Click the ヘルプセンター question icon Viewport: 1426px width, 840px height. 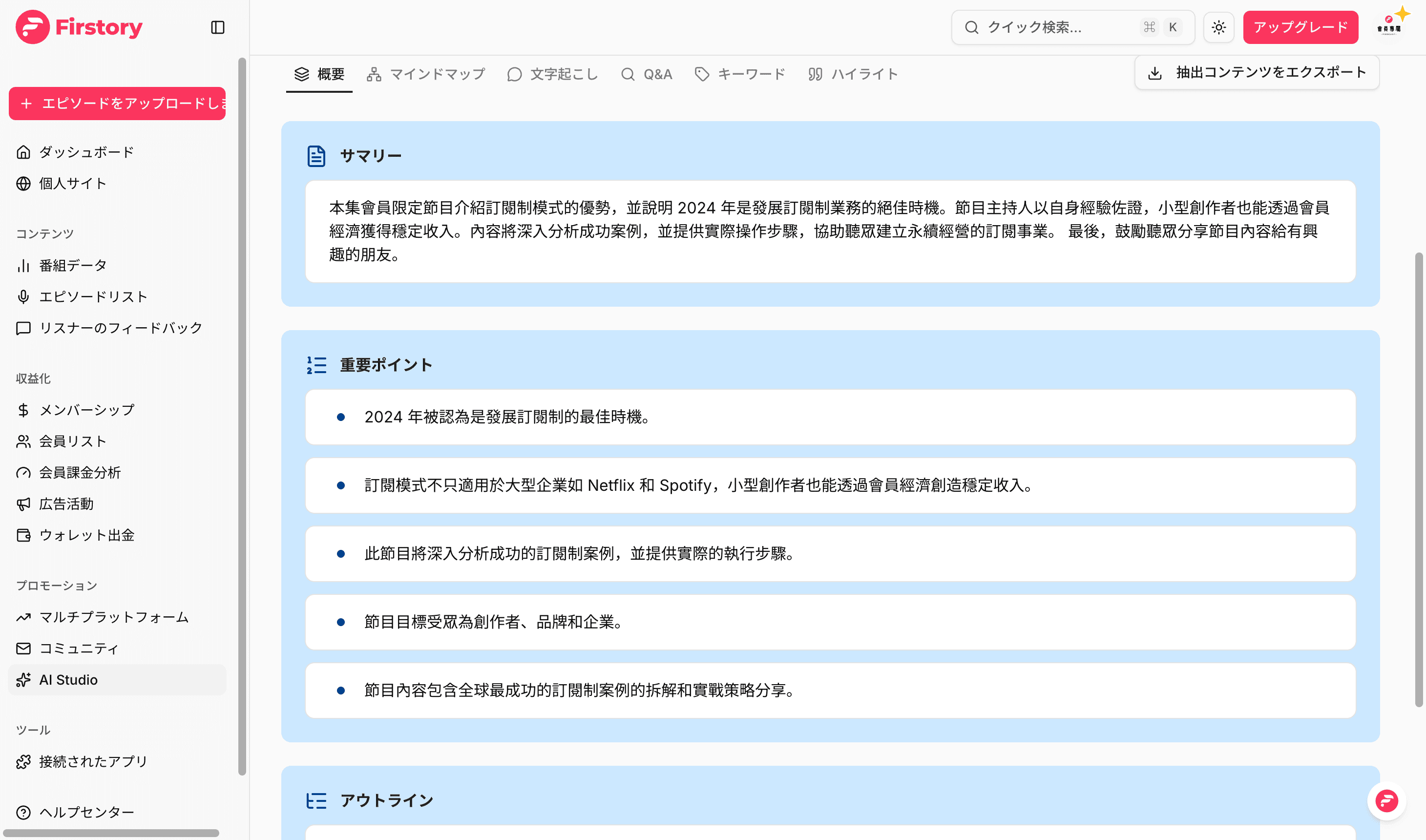[x=23, y=813]
